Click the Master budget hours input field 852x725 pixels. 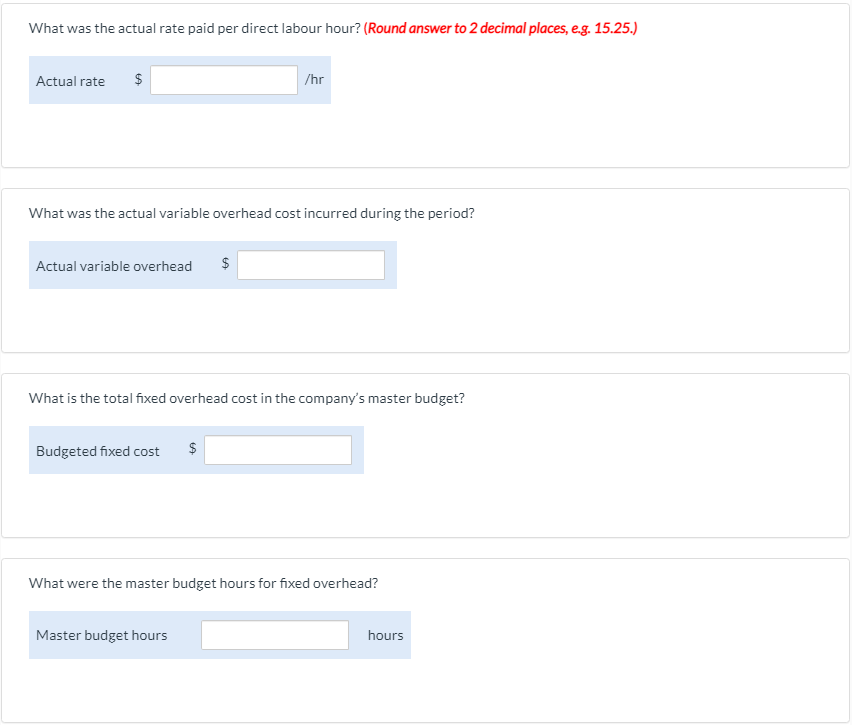[275, 635]
